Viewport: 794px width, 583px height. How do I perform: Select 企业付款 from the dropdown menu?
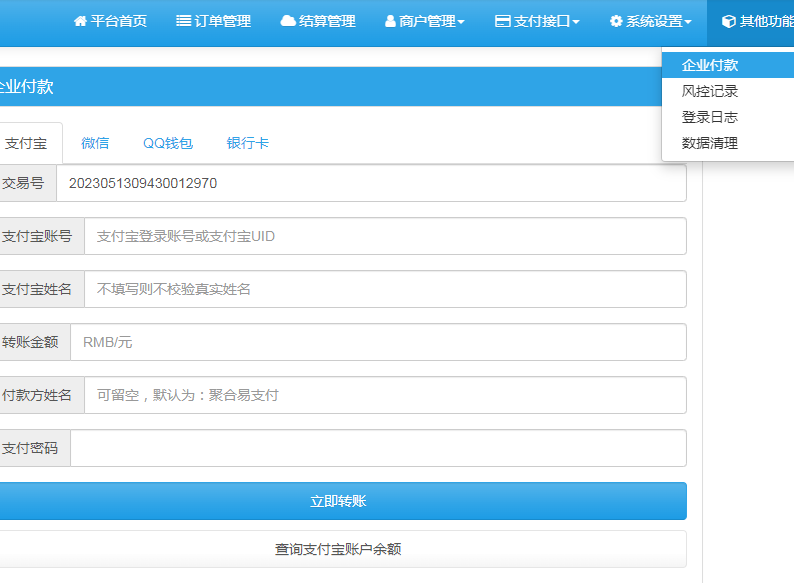(728, 65)
